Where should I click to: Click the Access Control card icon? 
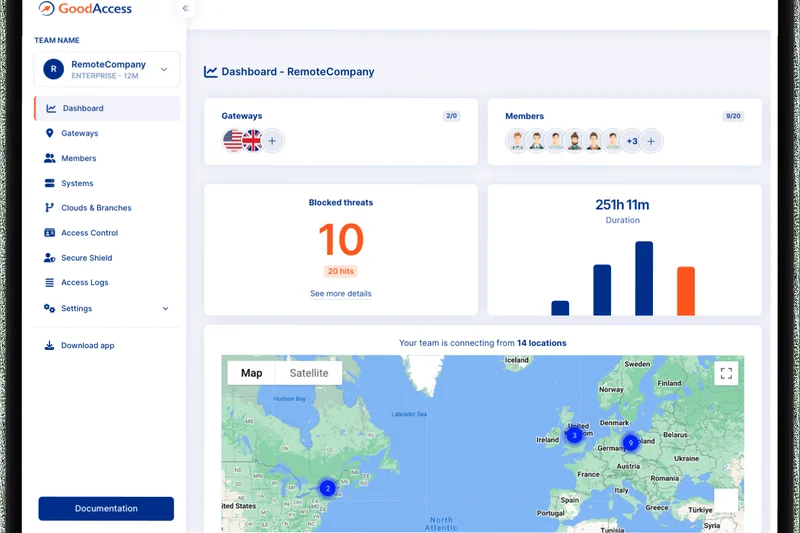[50, 233]
